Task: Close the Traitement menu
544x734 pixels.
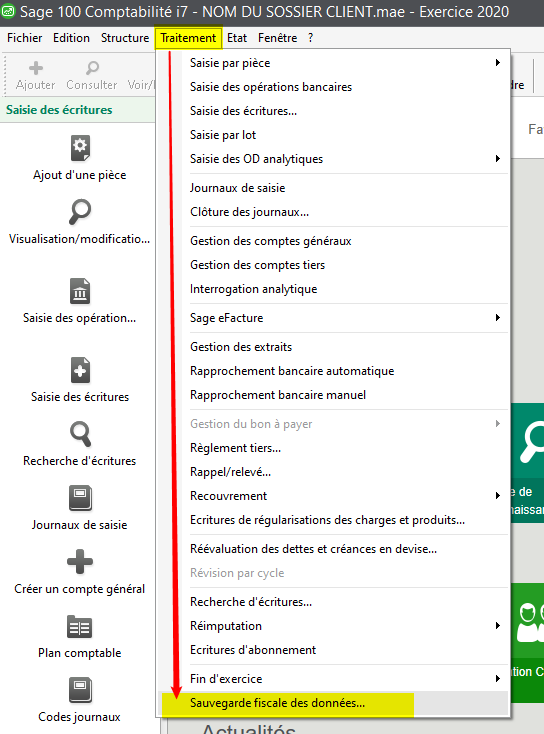Action: [x=188, y=38]
